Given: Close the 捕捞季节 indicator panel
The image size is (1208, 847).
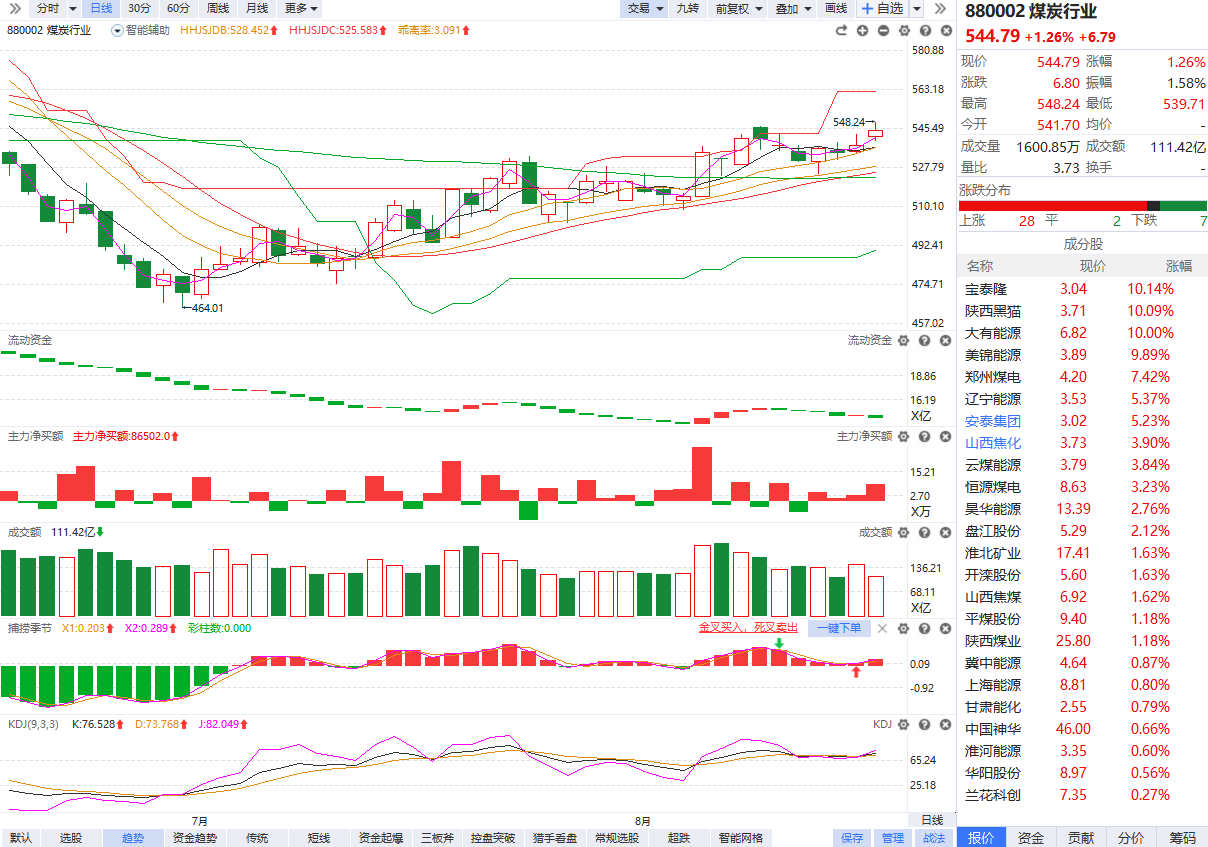Looking at the screenshot, I should [x=943, y=629].
